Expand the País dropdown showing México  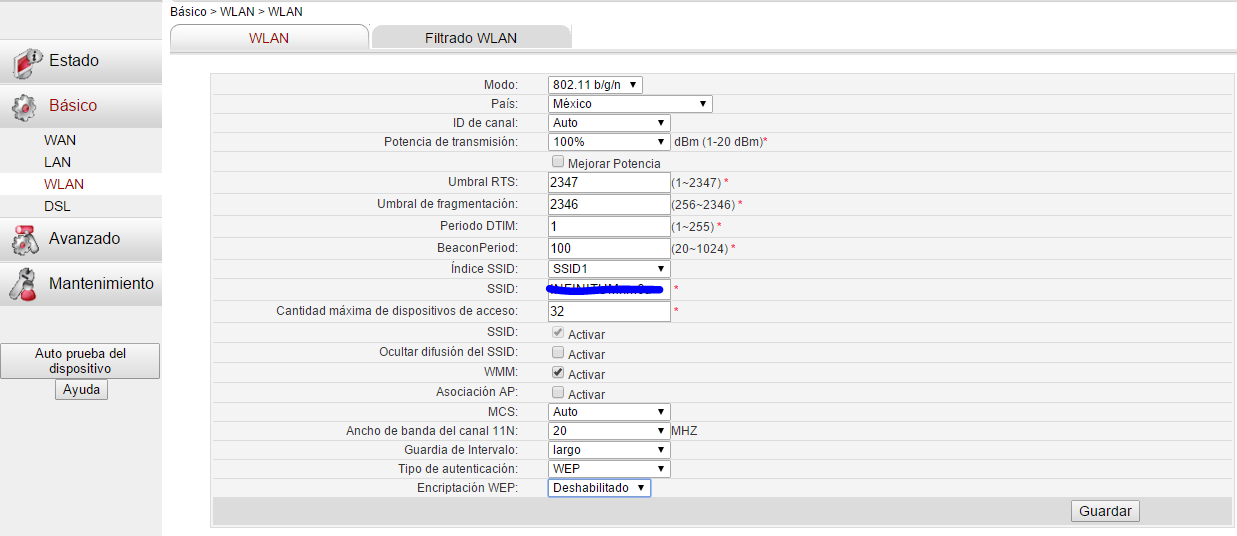tap(630, 104)
